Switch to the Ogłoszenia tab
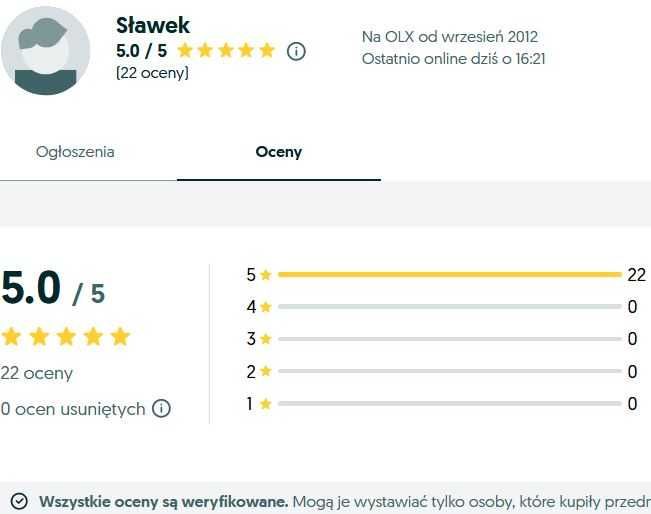The width and height of the screenshot is (651, 514). point(75,152)
